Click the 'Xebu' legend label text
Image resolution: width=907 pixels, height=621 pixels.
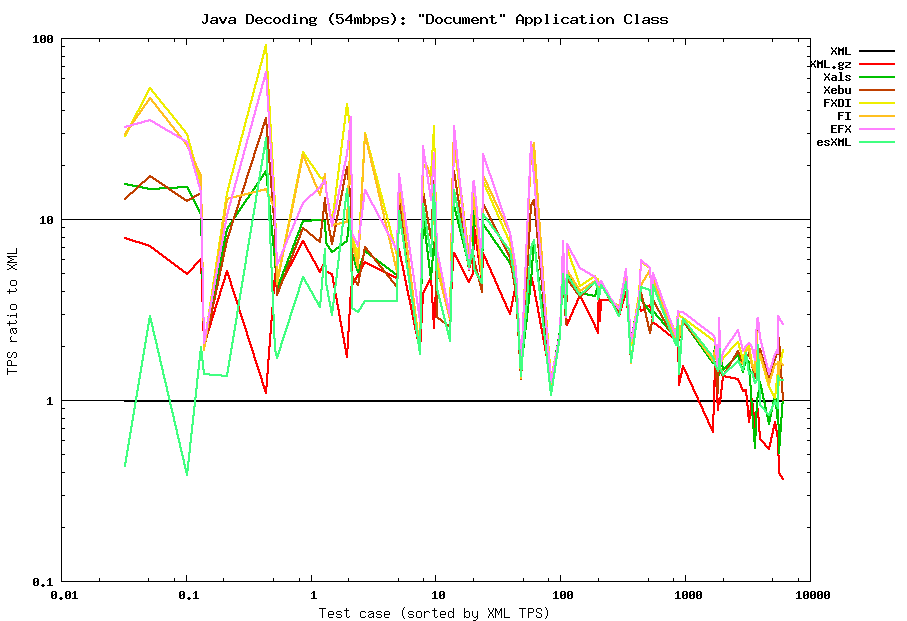(x=837, y=90)
